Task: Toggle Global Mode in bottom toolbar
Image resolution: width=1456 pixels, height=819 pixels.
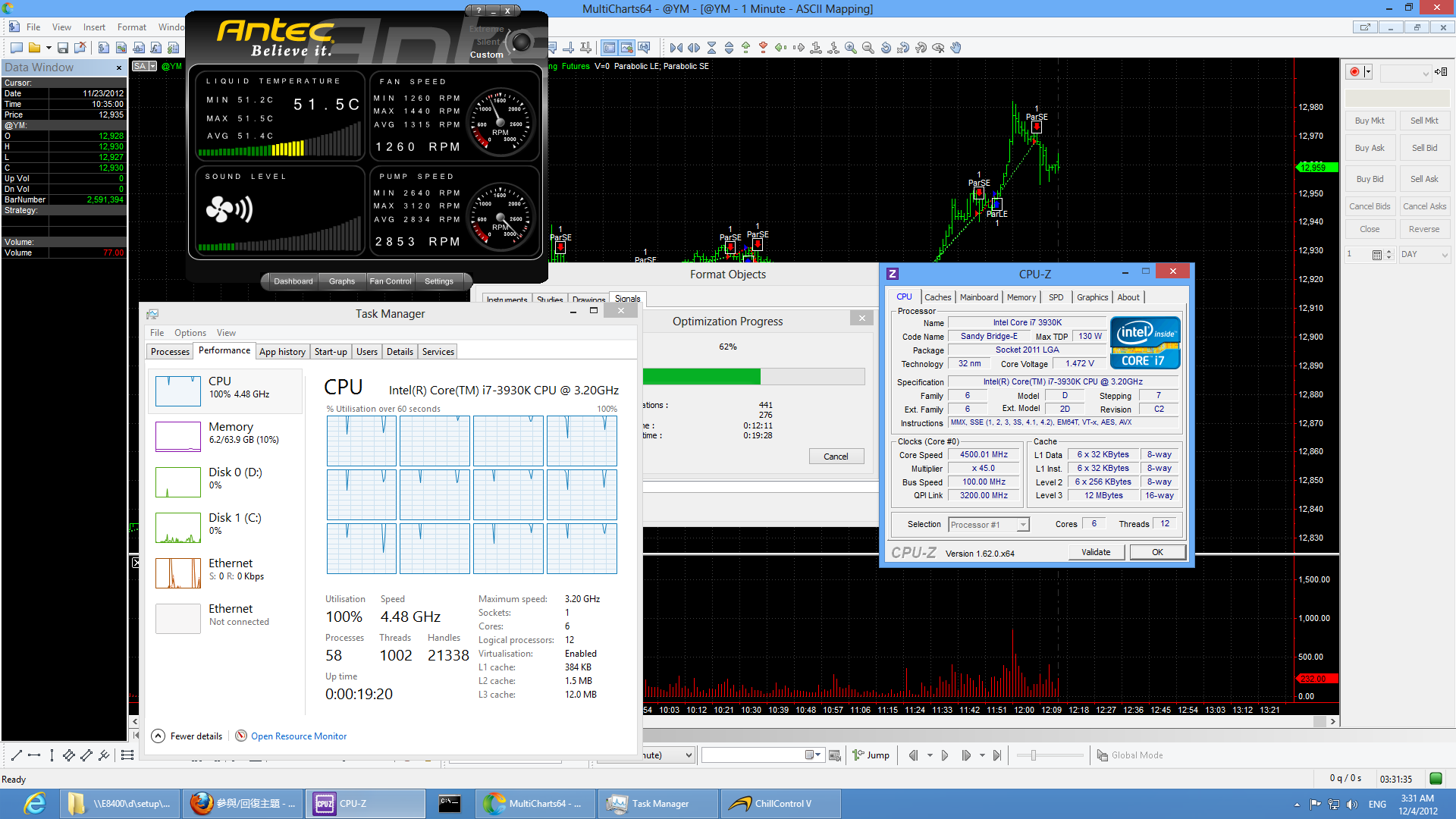Action: click(1130, 755)
